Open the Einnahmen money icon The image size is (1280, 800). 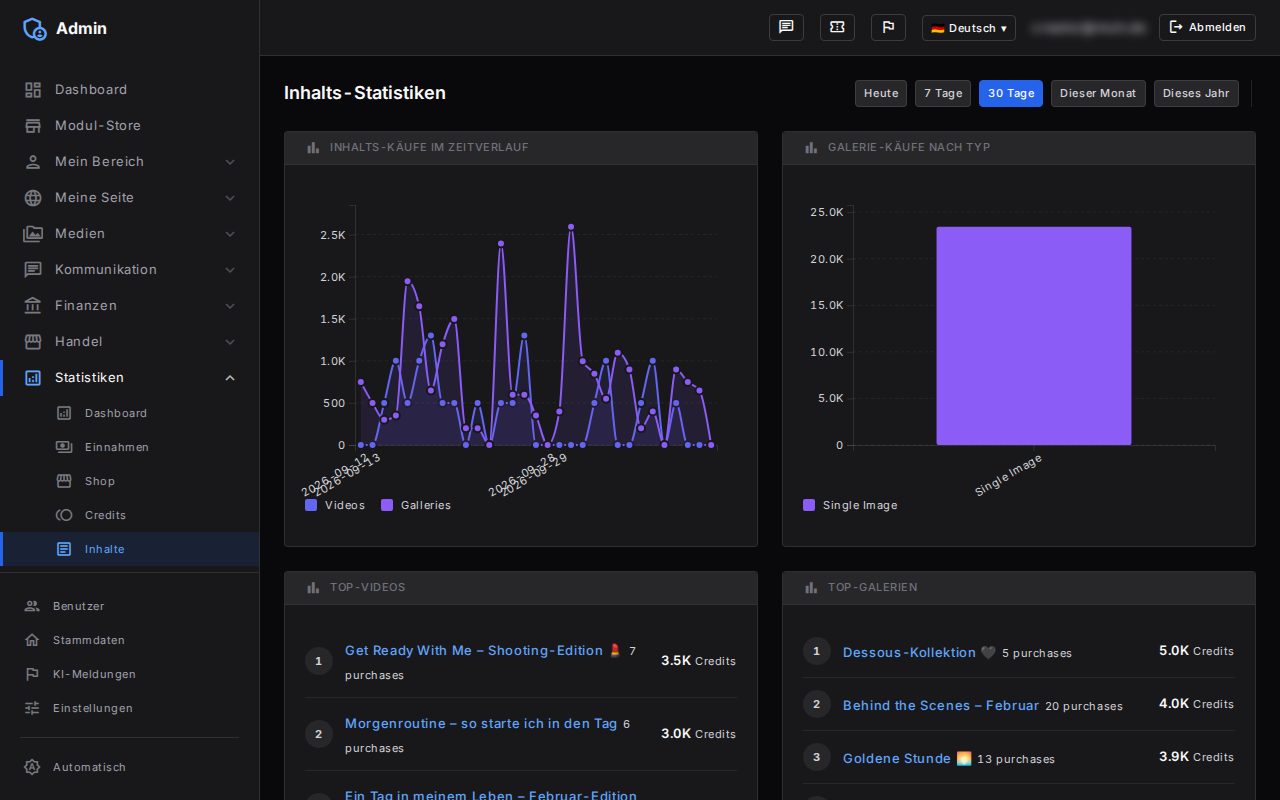64,447
